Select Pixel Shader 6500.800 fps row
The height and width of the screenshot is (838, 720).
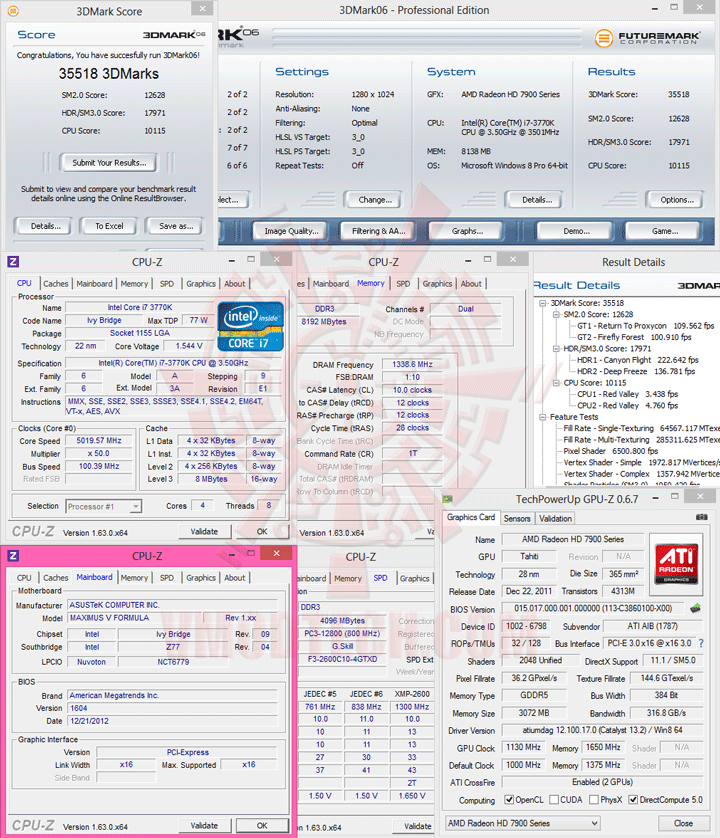click(610, 451)
